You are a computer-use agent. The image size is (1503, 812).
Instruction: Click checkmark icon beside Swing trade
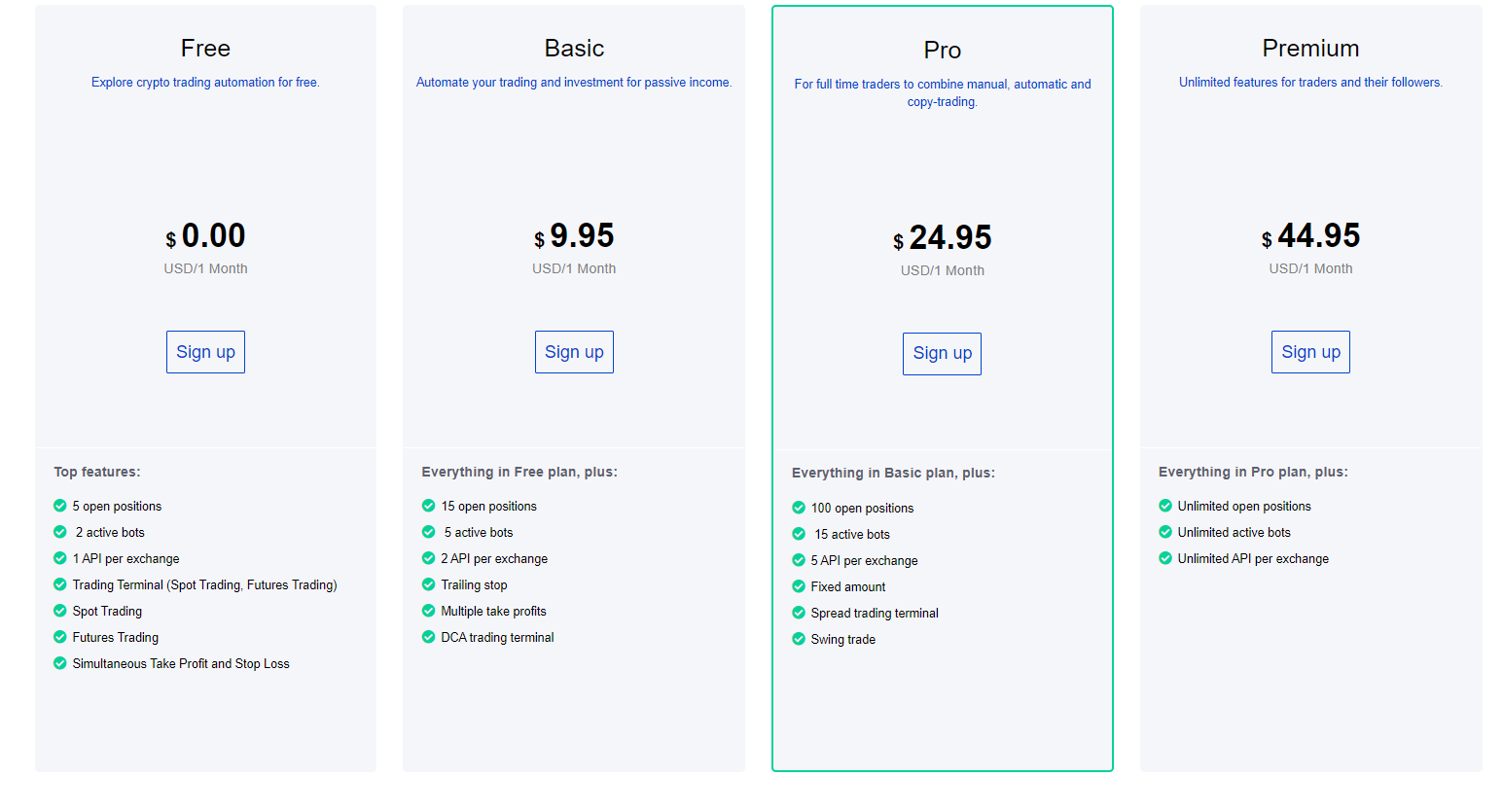799,639
